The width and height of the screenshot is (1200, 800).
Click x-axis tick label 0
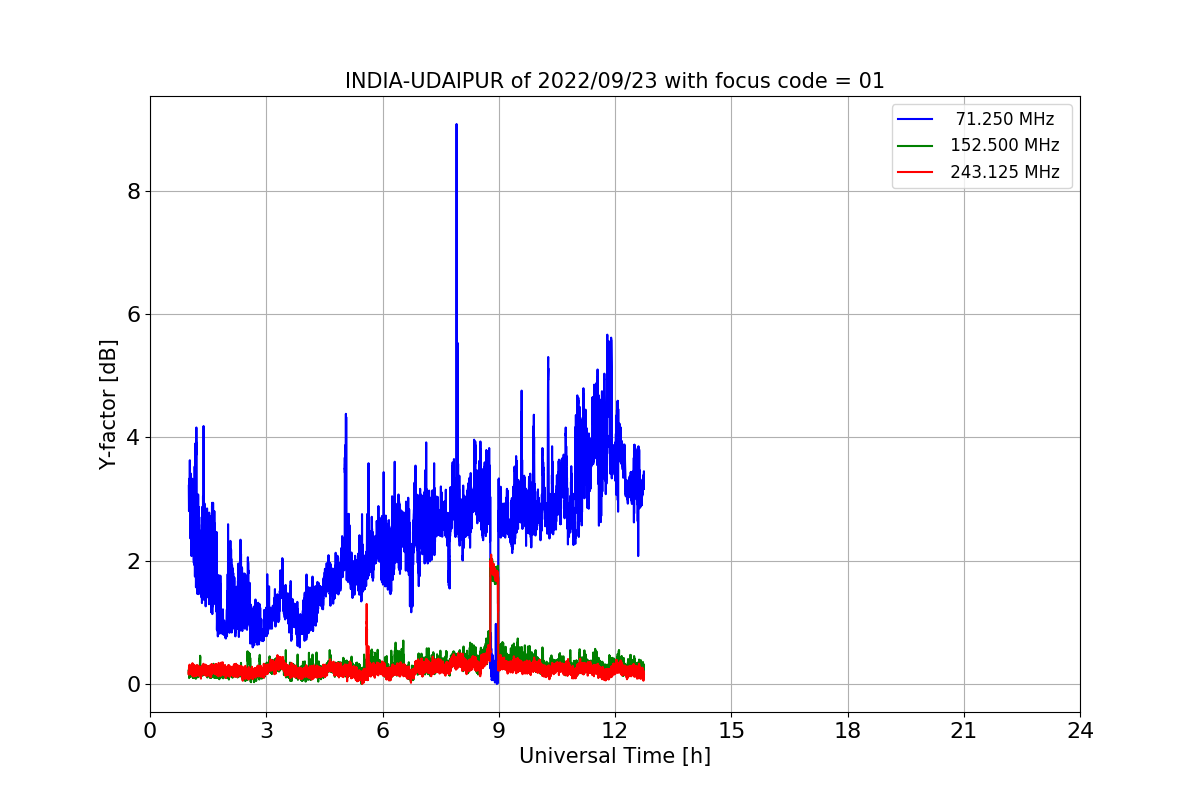click(x=150, y=731)
